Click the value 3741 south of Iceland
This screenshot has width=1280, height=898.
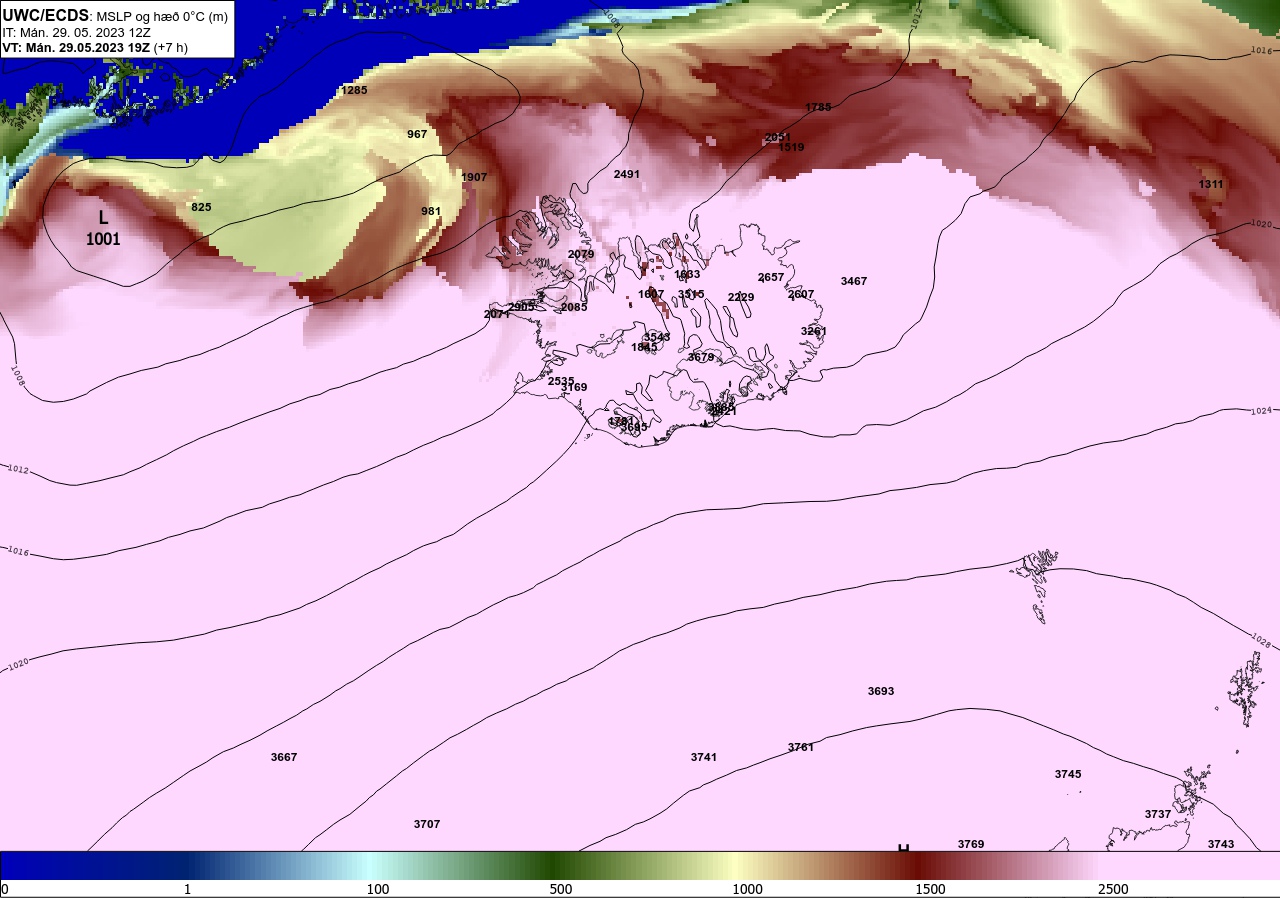704,757
